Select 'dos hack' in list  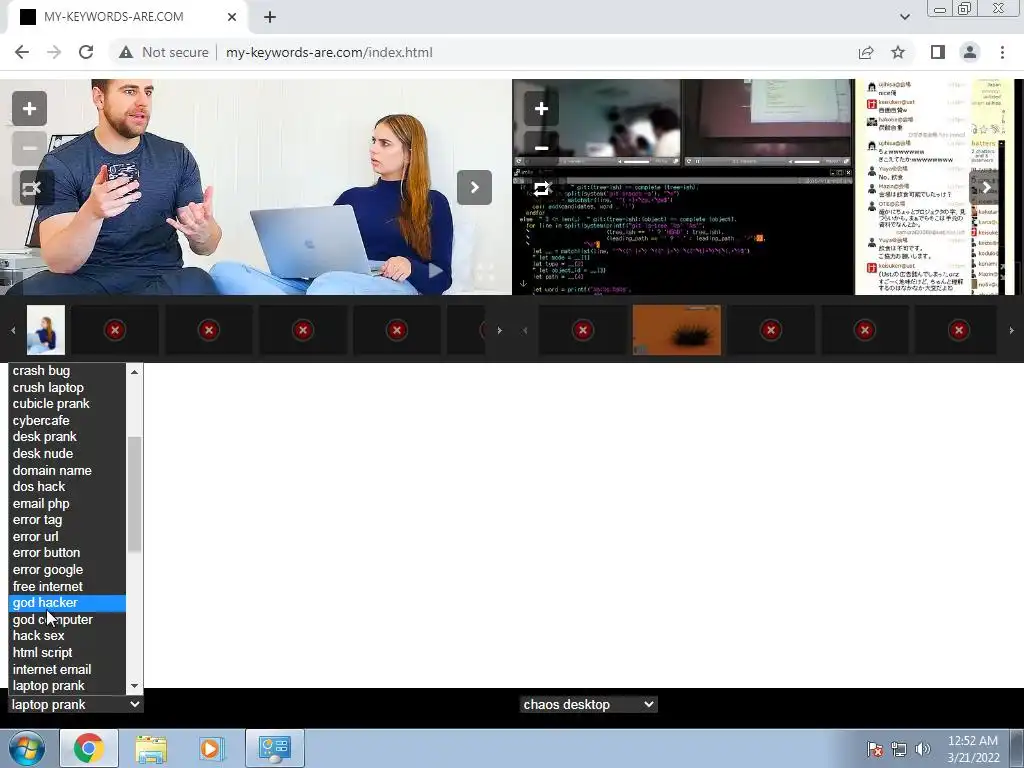[x=67, y=487]
